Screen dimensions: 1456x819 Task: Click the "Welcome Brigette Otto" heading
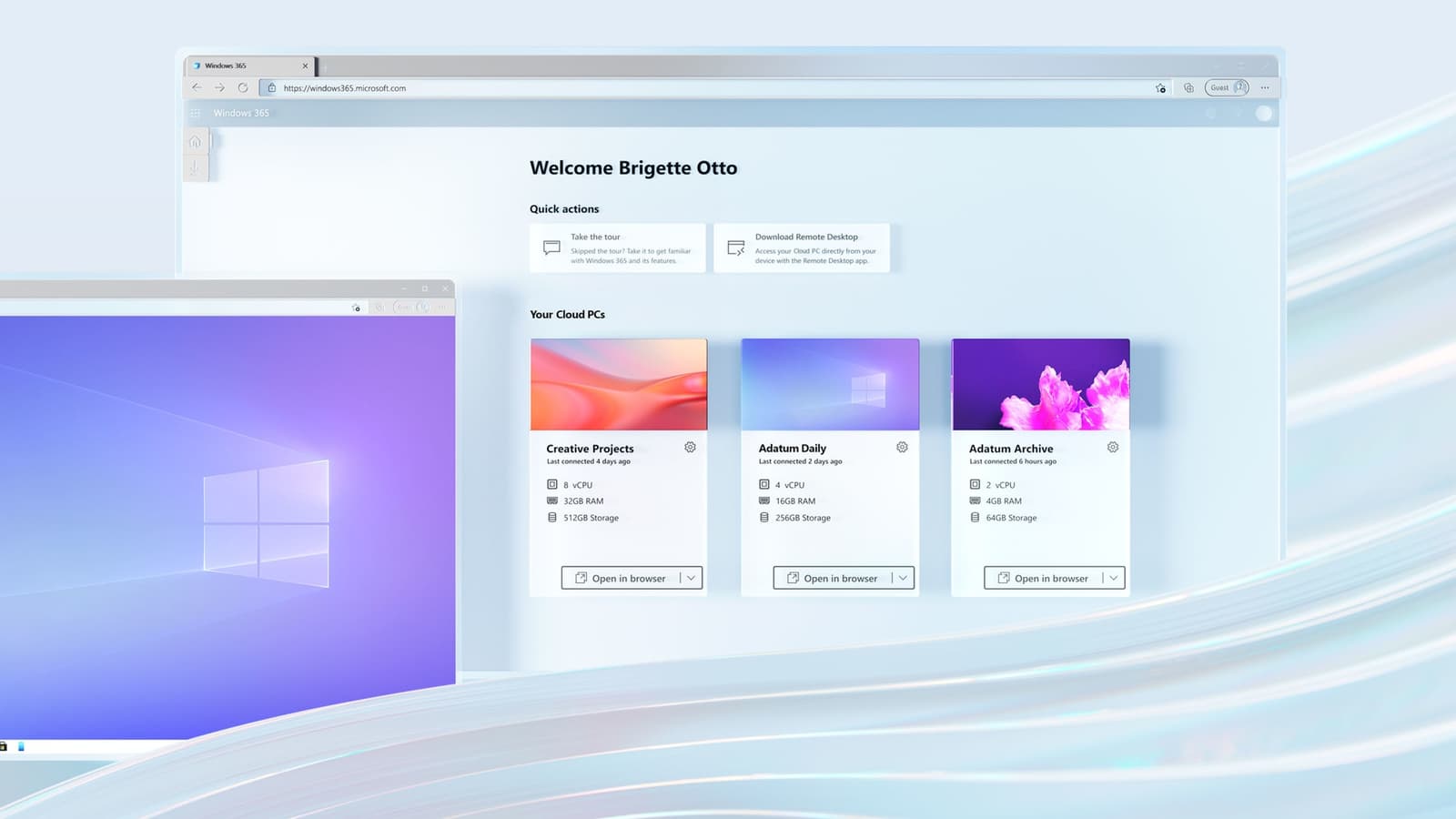pyautogui.click(x=633, y=168)
